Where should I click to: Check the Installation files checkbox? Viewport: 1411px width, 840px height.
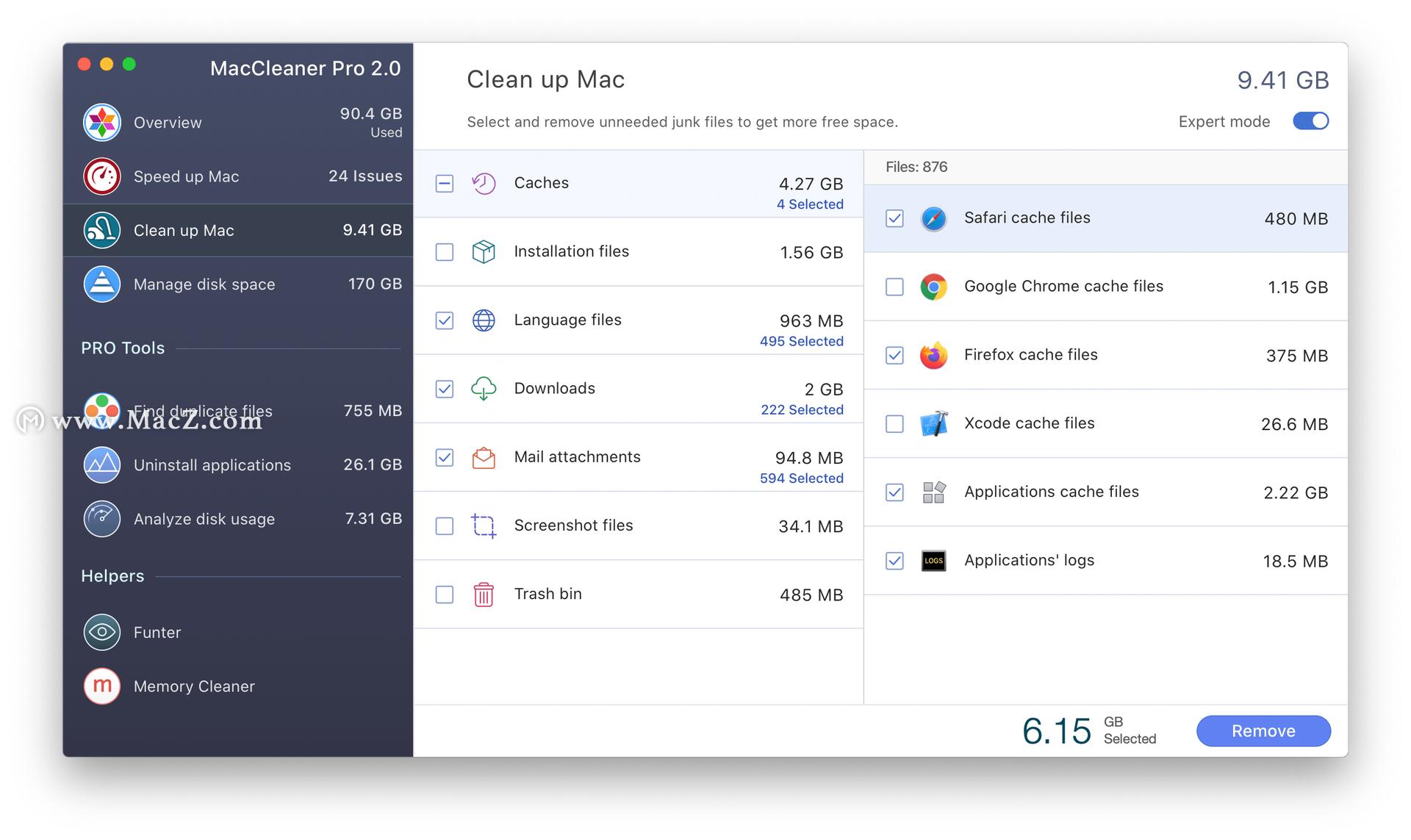tap(445, 252)
